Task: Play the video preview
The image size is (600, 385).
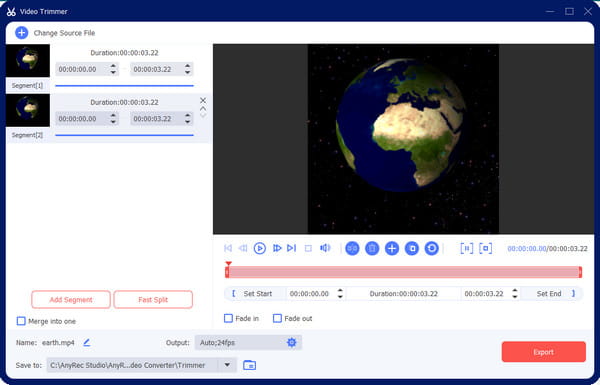Action: [259, 248]
